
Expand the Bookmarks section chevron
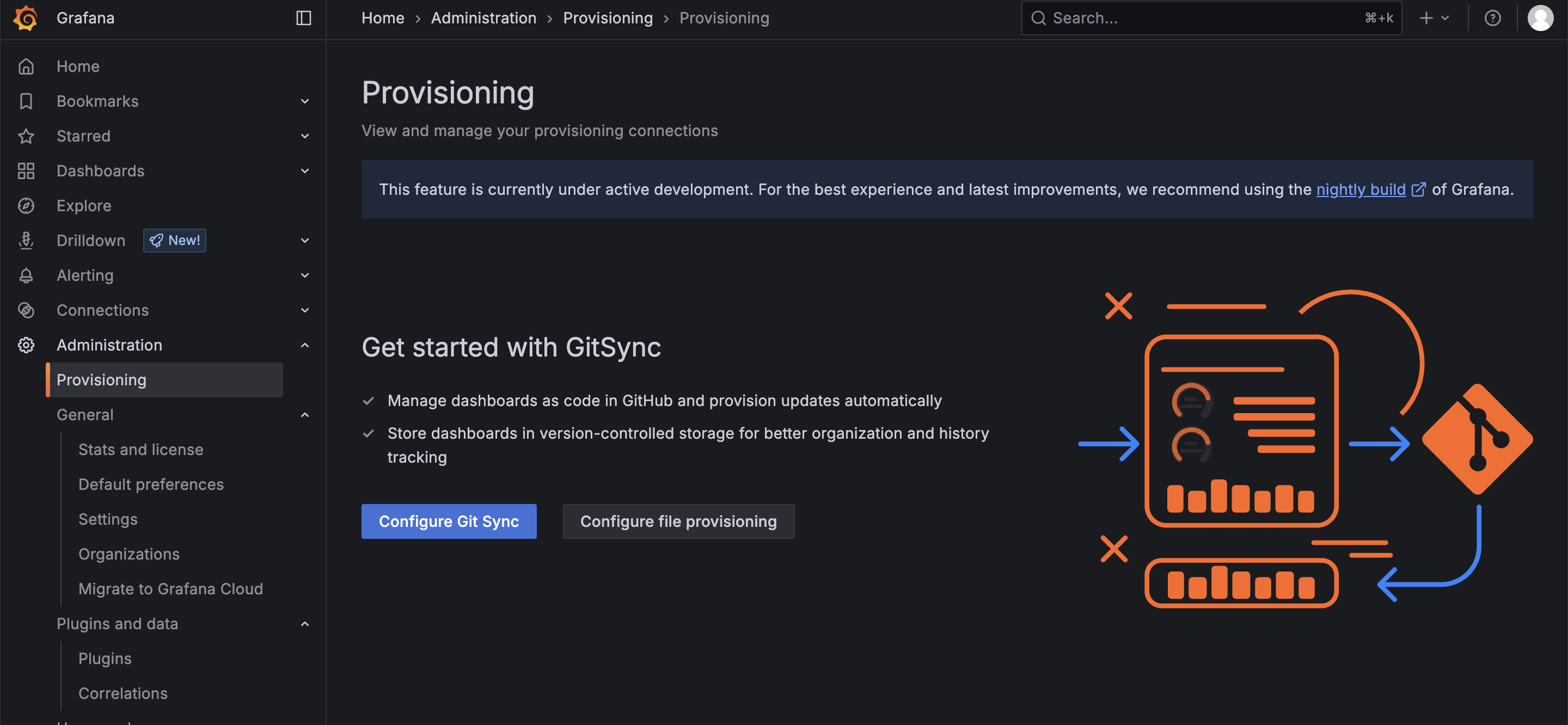305,101
